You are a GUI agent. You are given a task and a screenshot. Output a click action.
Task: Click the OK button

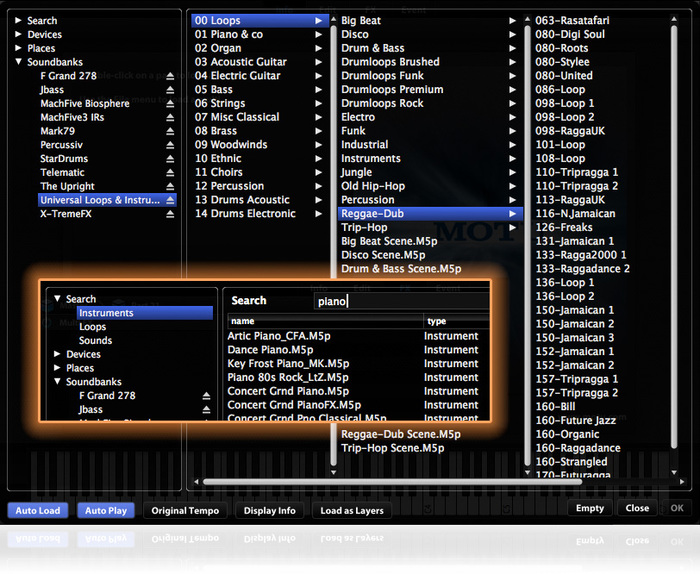click(677, 508)
